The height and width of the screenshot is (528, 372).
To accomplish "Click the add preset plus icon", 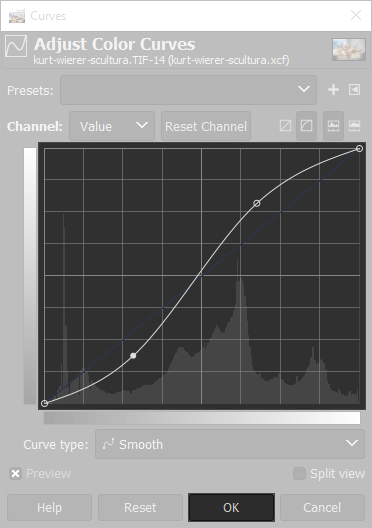I will (333, 90).
